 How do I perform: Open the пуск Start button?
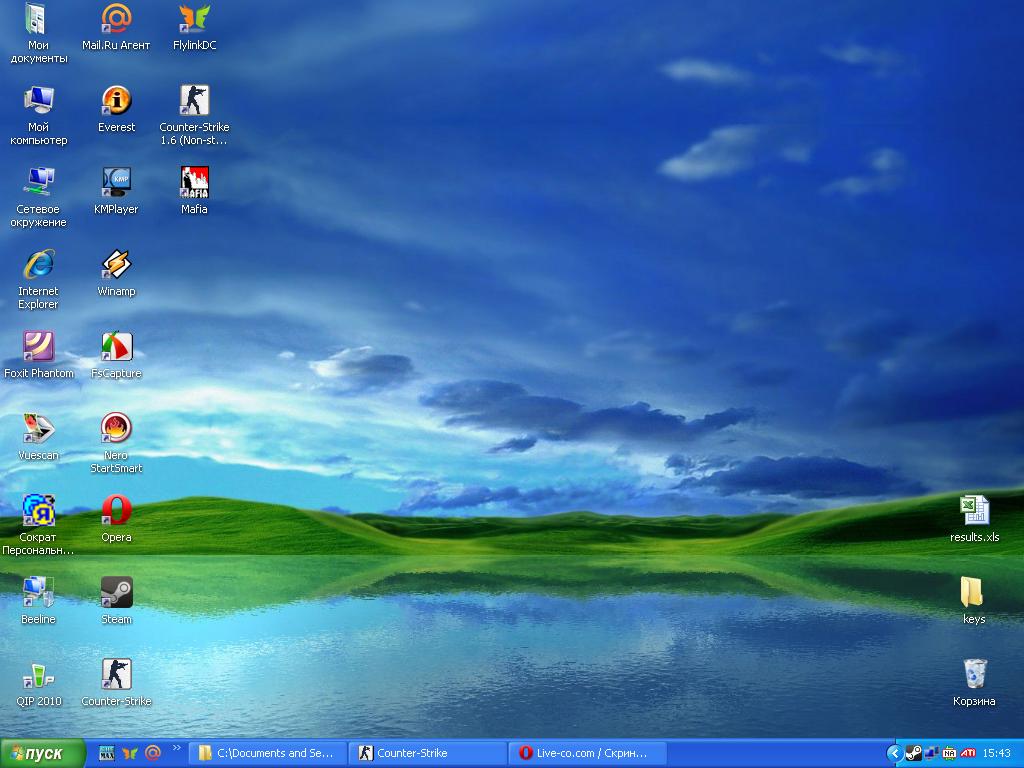[41, 753]
